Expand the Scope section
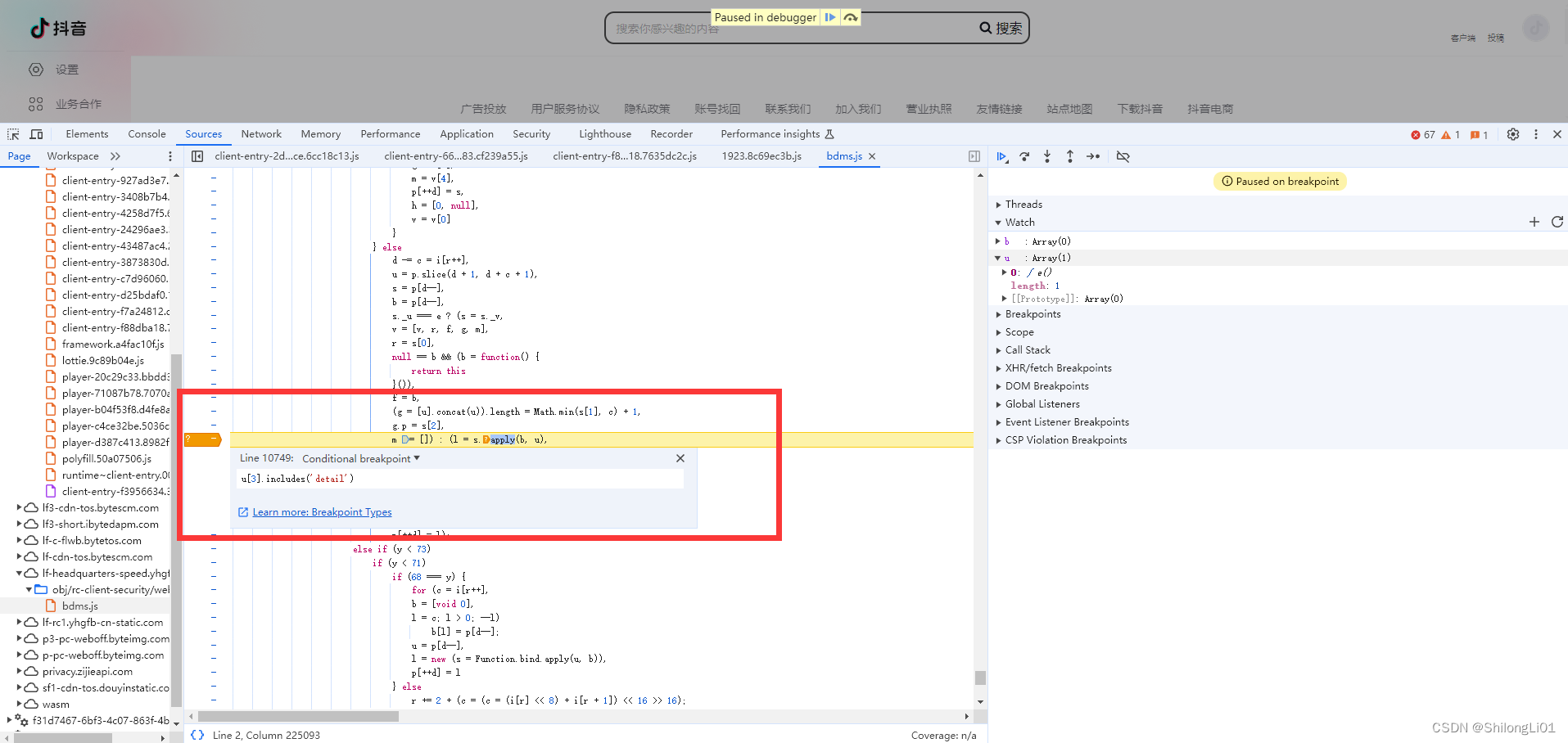This screenshot has width=1568, height=743. coord(1019,332)
